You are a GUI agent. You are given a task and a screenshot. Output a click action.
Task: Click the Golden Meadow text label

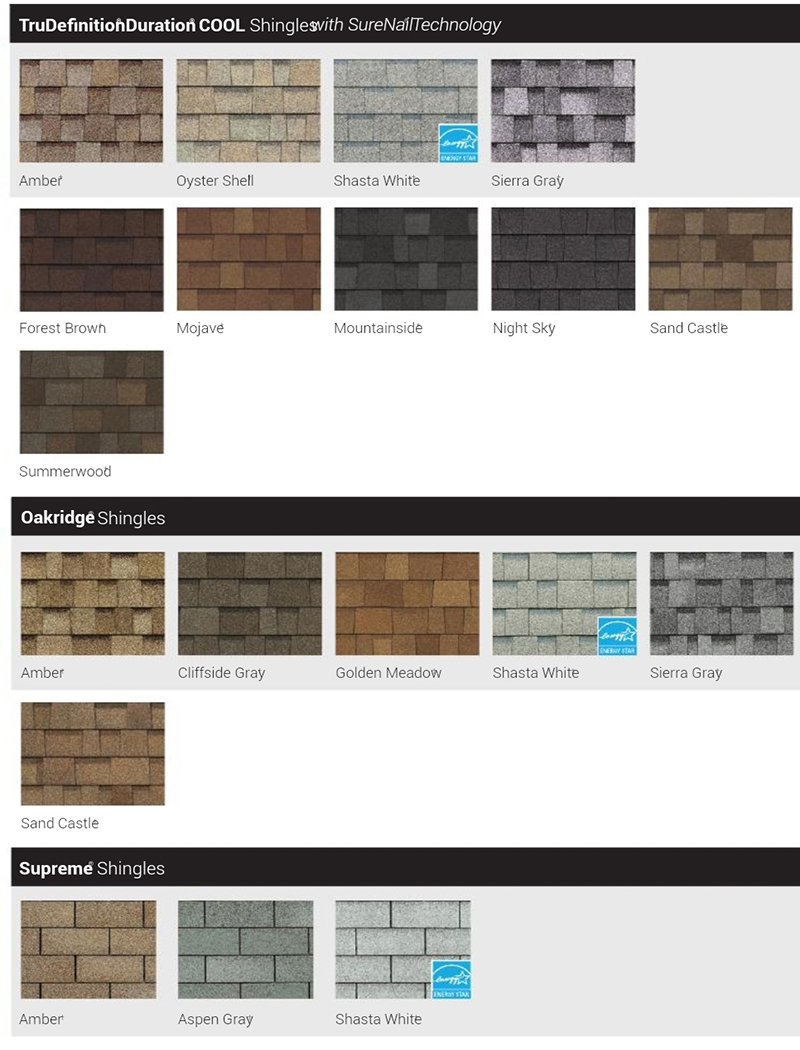coord(388,673)
